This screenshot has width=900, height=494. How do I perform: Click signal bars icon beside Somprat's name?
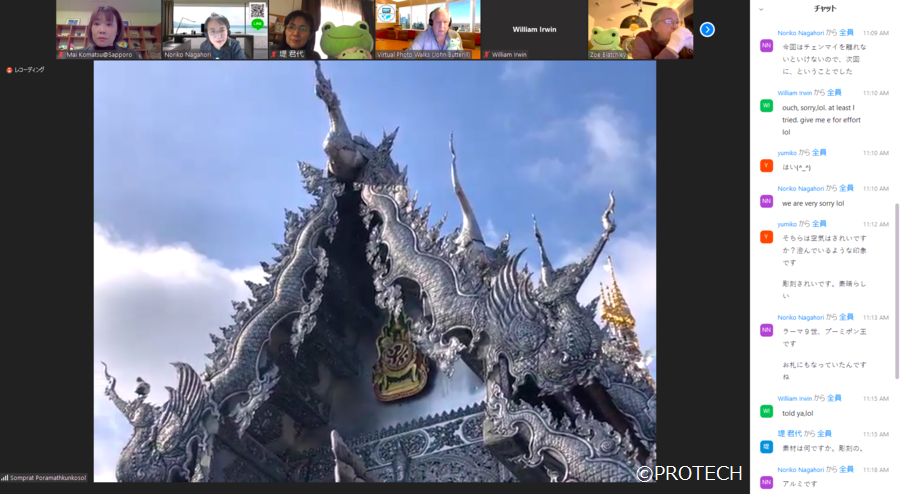pos(5,477)
